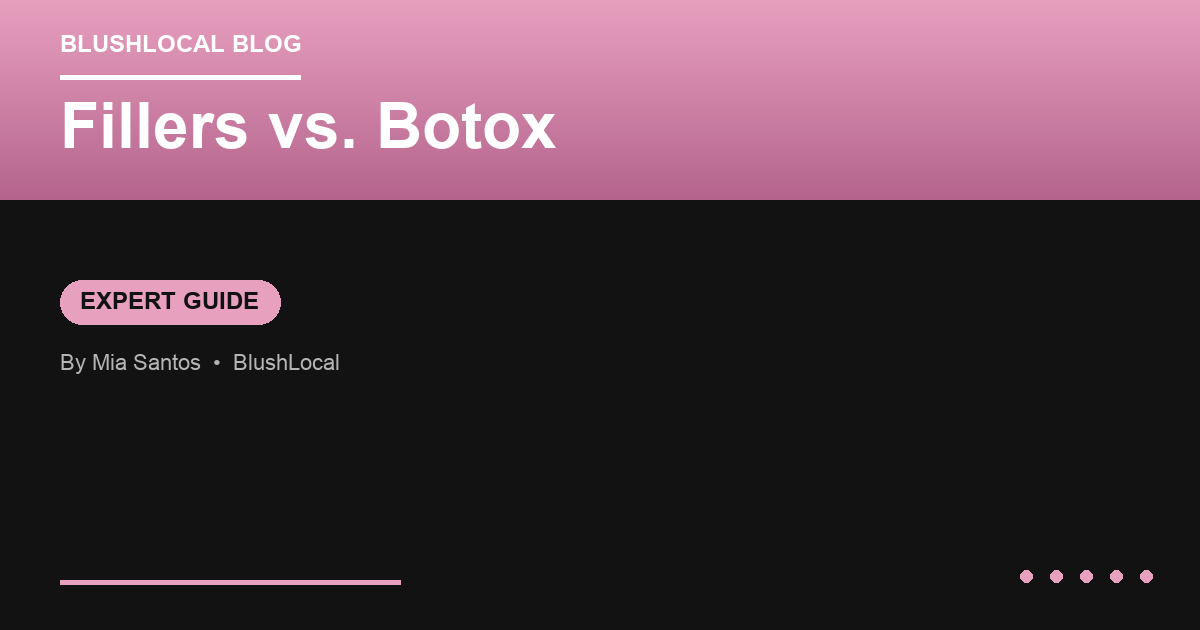1200x630 pixels.
Task: Click the word Fillers in the title
Action: pos(154,127)
